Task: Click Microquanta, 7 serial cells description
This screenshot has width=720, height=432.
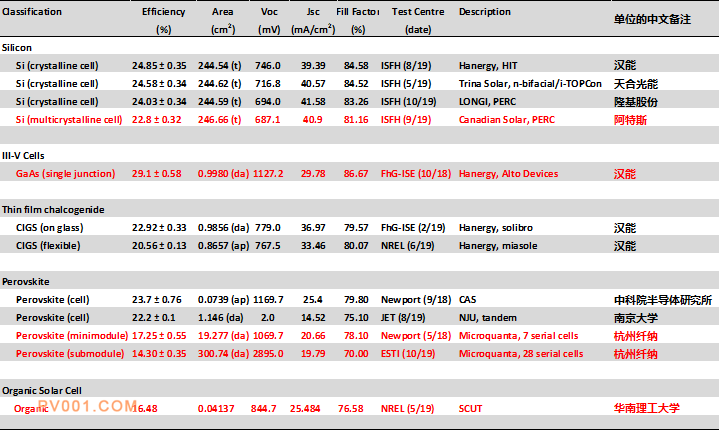Action: pyautogui.click(x=518, y=336)
